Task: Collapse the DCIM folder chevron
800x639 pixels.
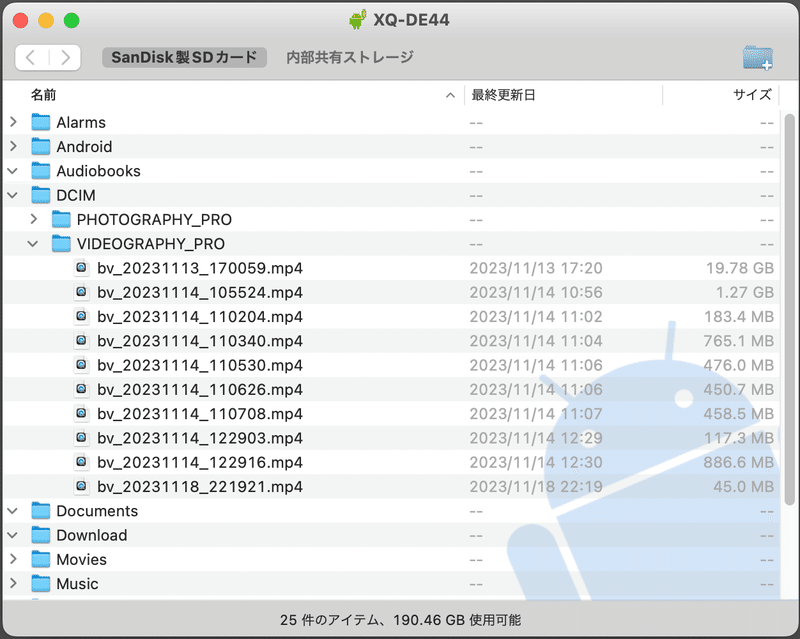Action: tap(13, 195)
